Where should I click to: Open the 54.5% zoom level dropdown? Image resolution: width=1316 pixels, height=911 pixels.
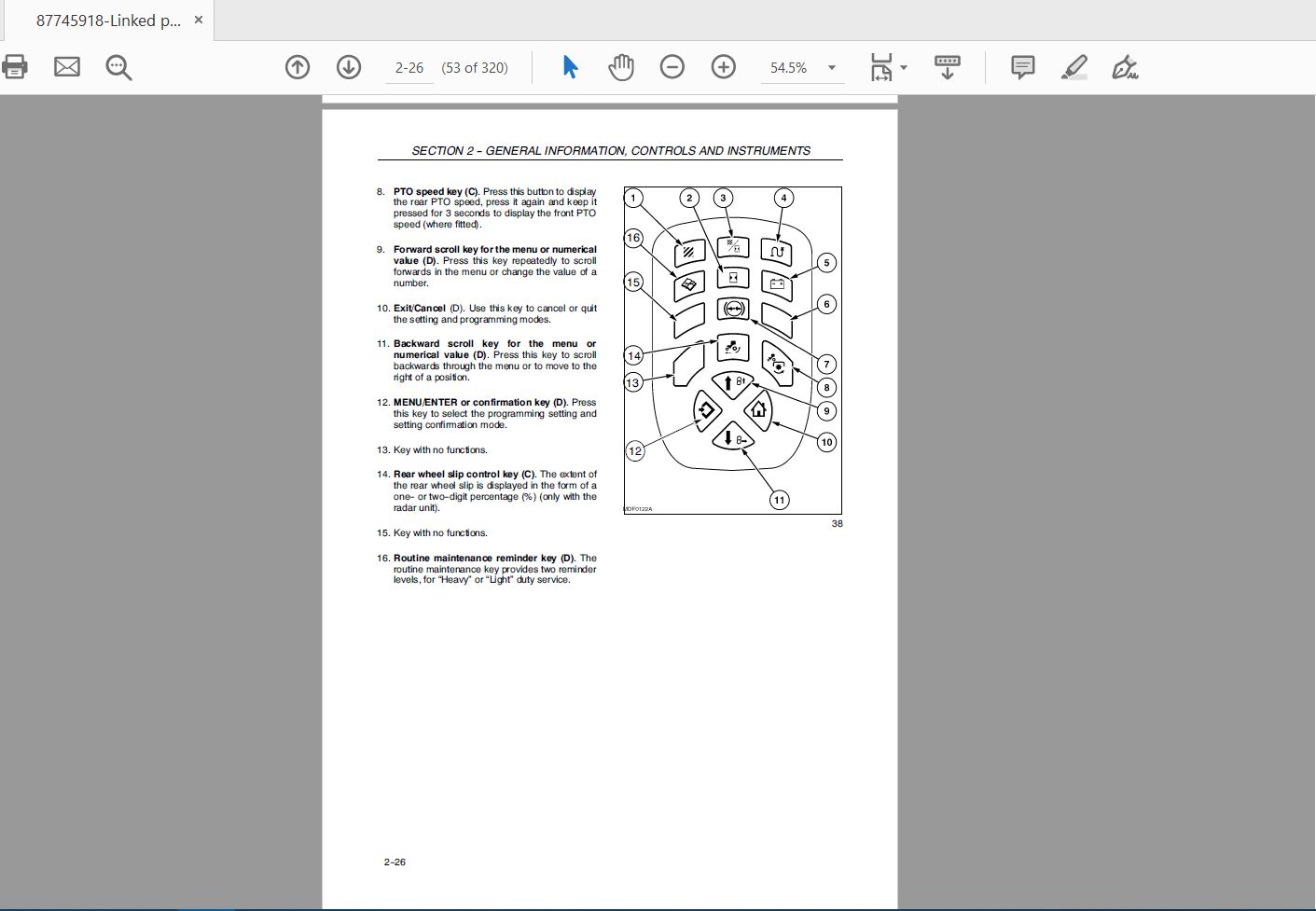click(x=831, y=68)
